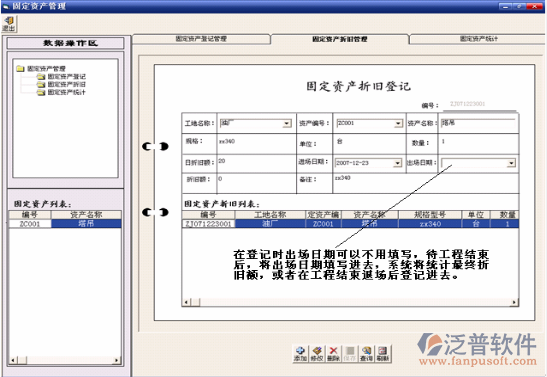The image size is (547, 377).
Task: Open the 进场日期 date dropdown arrow
Action: pyautogui.click(x=397, y=163)
